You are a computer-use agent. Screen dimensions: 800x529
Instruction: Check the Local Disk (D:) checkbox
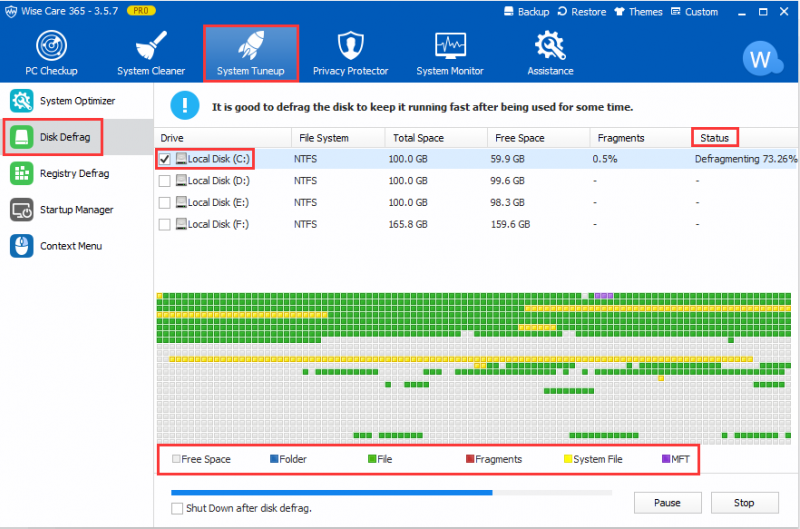tap(164, 181)
